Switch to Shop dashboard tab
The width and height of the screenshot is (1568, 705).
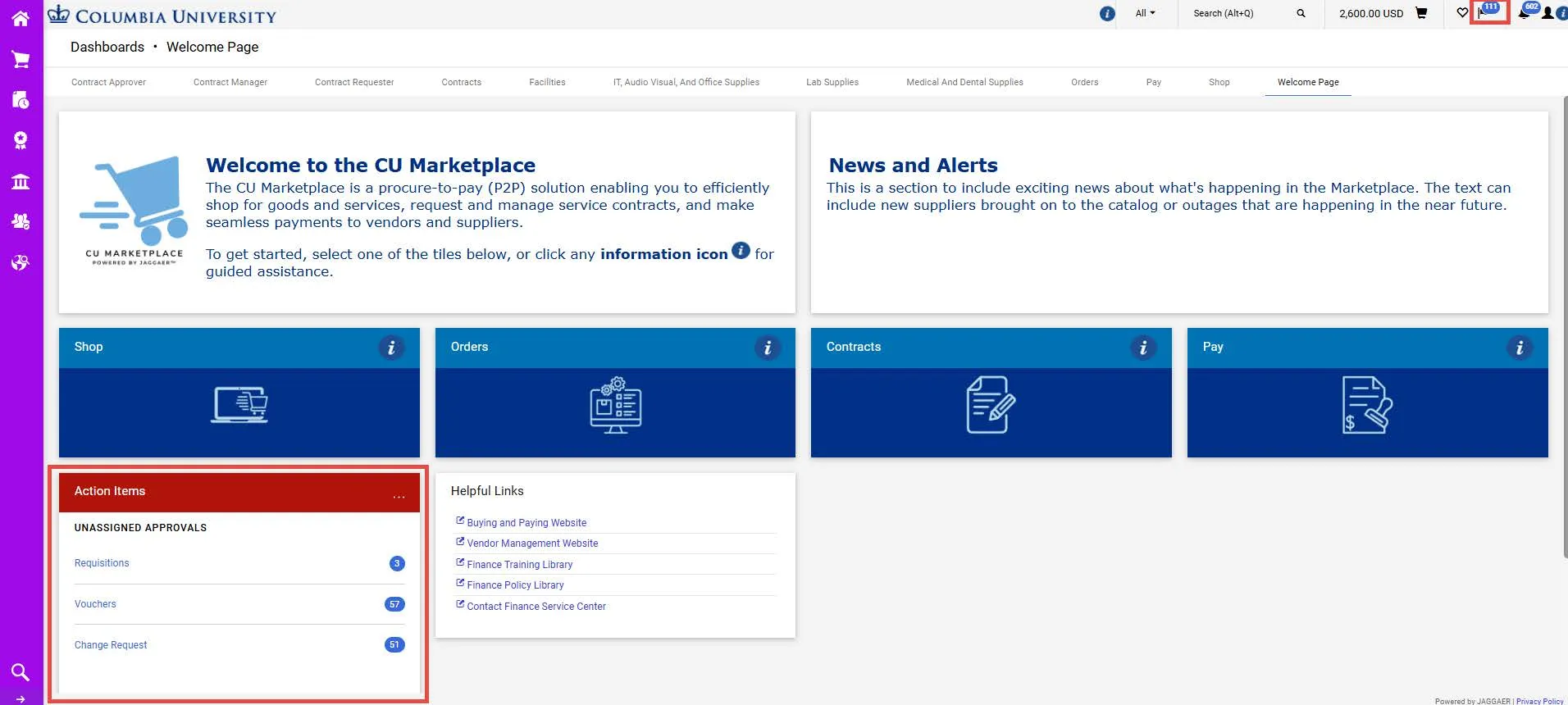coord(1219,82)
